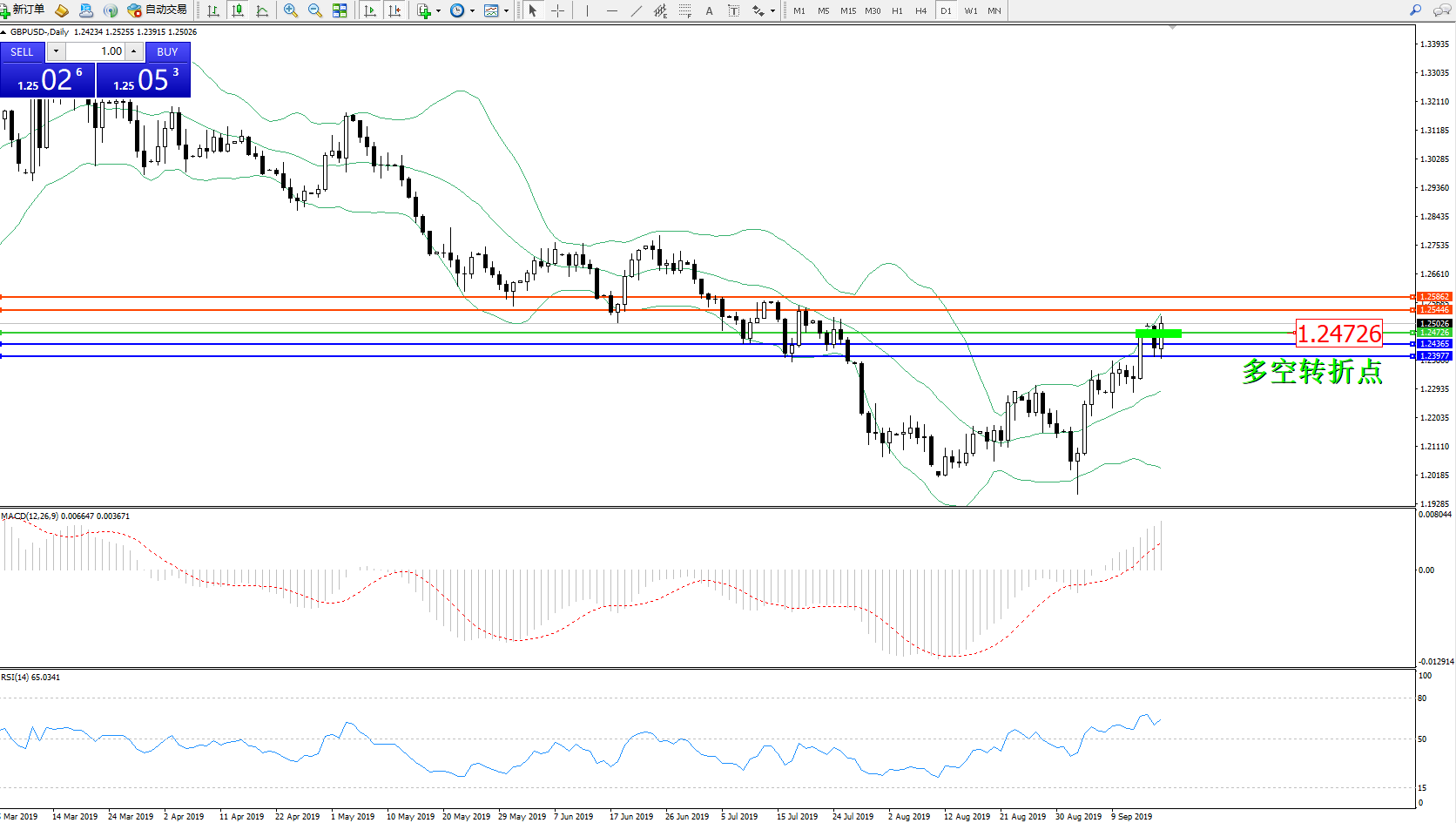
Task: Open the periodicity clock dropdown arrow
Action: tap(472, 11)
